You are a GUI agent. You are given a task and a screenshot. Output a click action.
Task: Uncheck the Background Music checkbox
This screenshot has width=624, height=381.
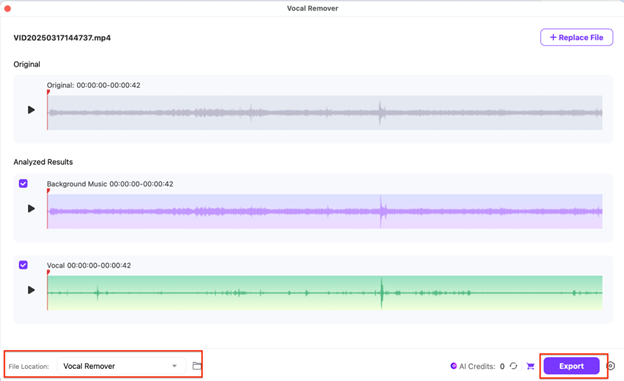pyautogui.click(x=23, y=184)
